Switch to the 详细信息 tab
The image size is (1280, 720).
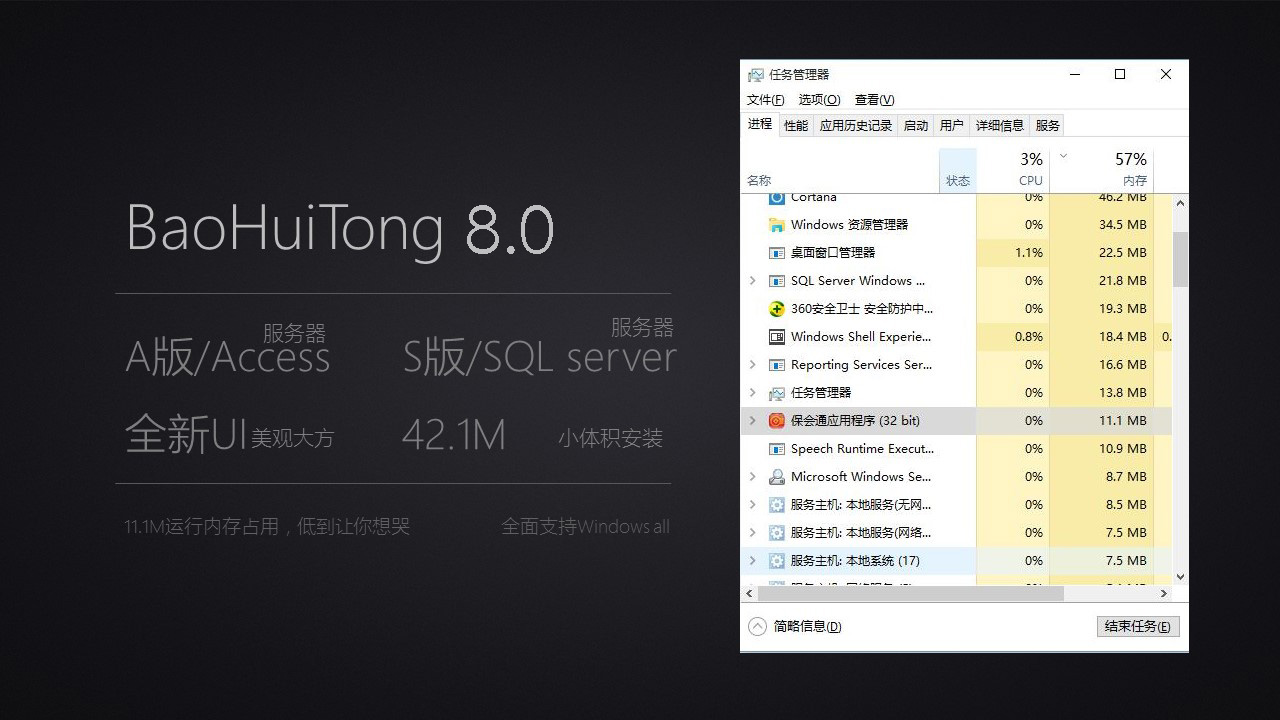[x=1000, y=126]
